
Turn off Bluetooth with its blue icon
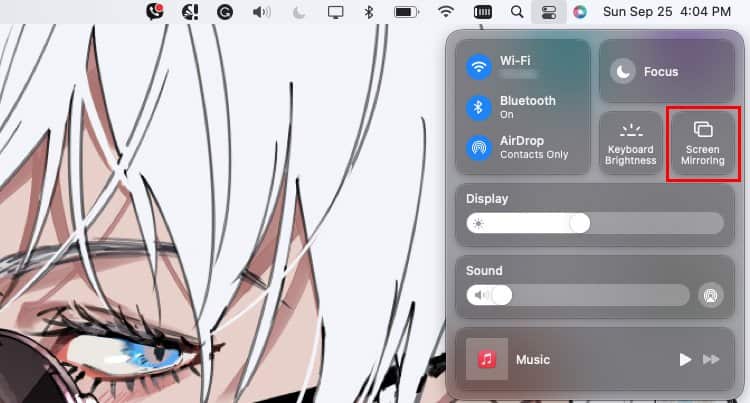coord(479,108)
